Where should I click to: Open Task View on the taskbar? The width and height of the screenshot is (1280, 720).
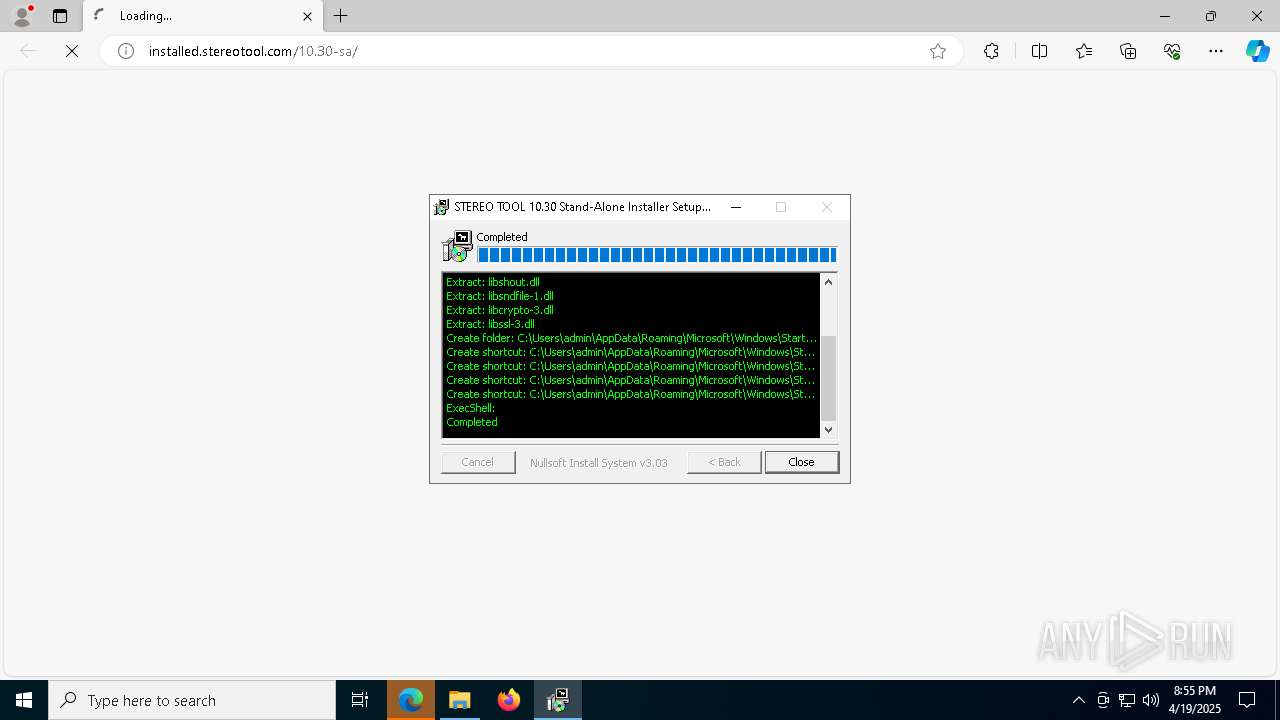point(360,700)
